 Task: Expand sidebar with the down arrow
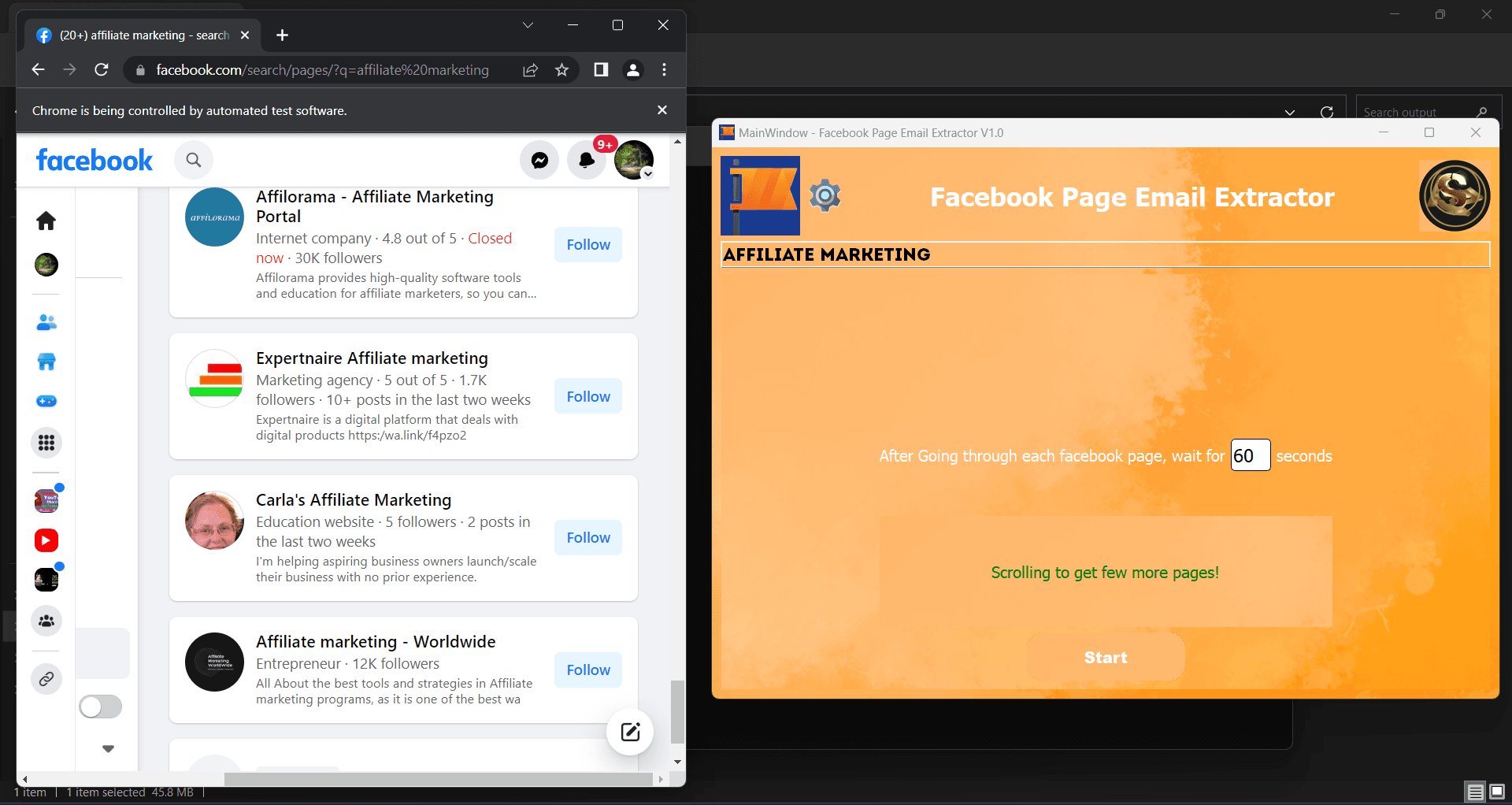(x=109, y=748)
